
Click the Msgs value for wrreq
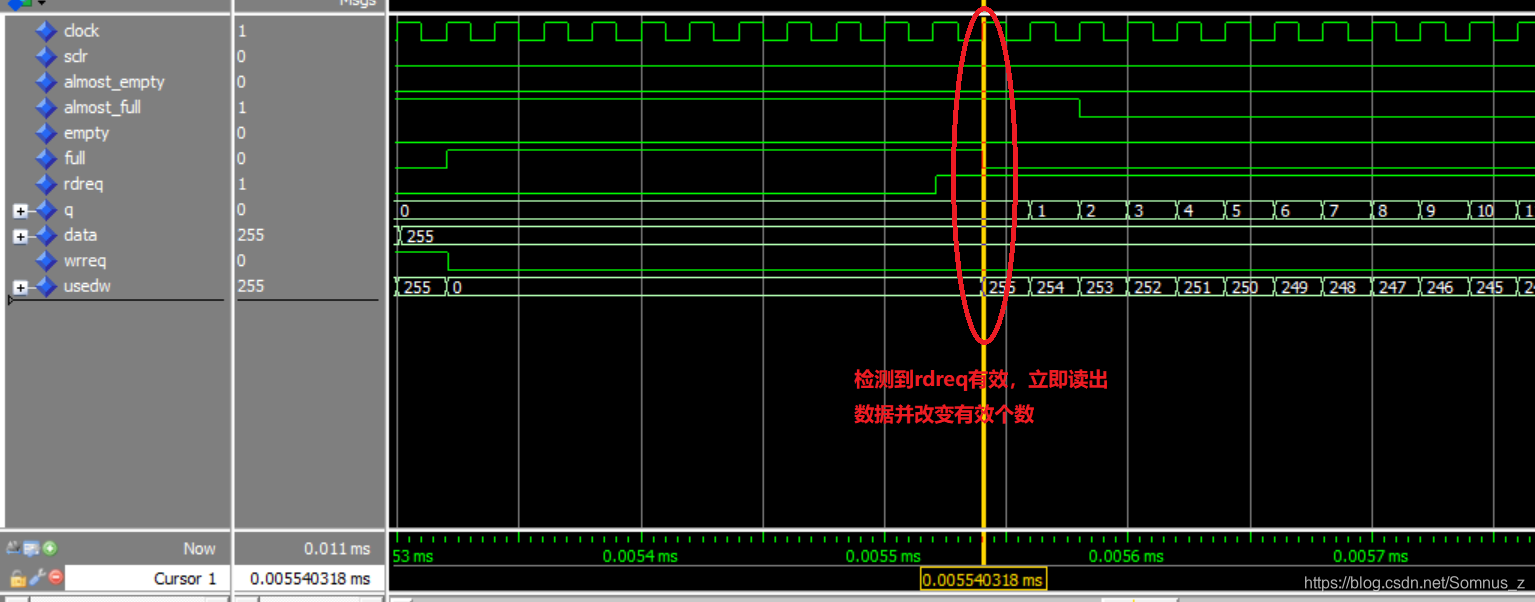(242, 261)
